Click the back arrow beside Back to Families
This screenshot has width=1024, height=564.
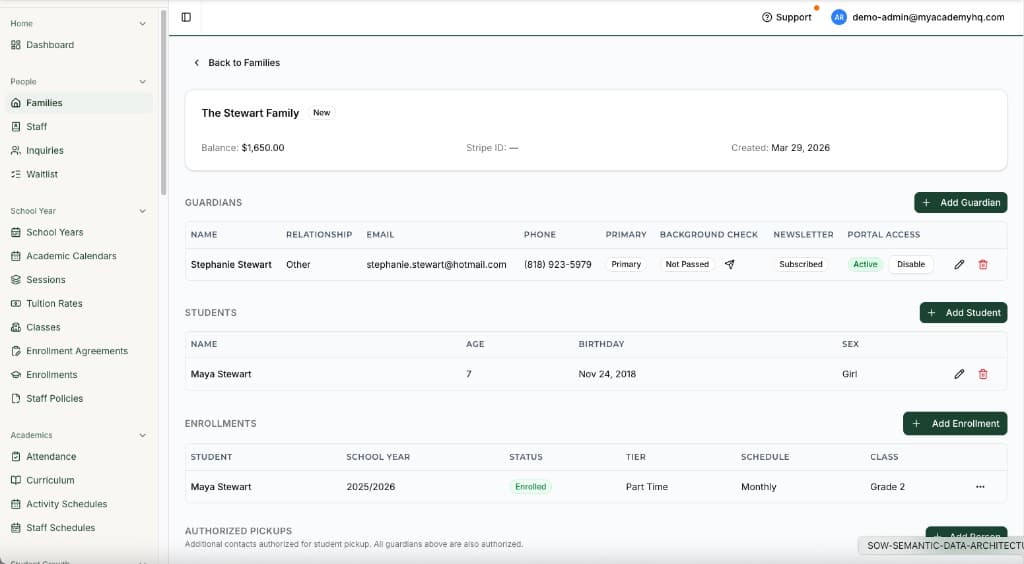[x=197, y=63]
